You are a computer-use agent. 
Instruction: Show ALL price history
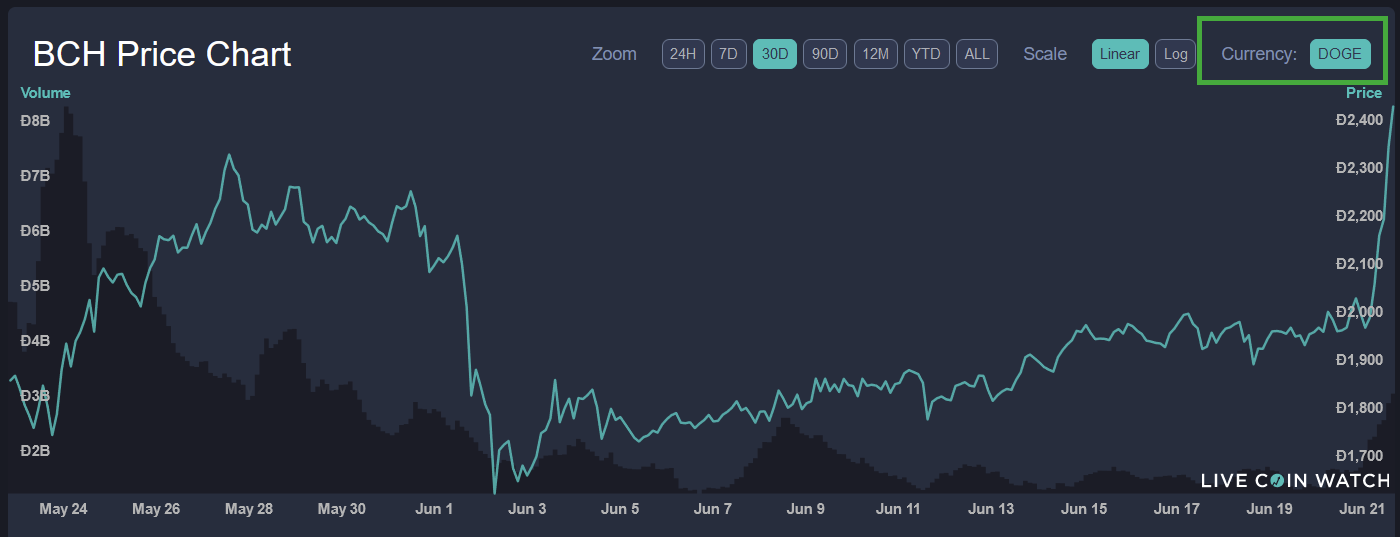(x=977, y=54)
